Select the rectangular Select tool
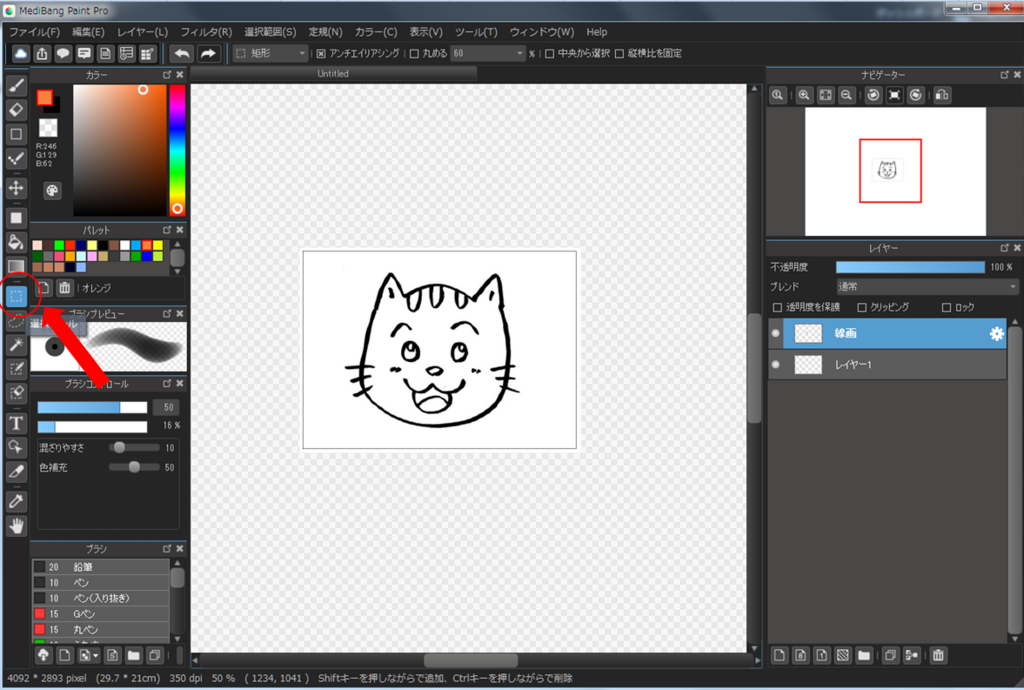1024x690 pixels. 16,296
